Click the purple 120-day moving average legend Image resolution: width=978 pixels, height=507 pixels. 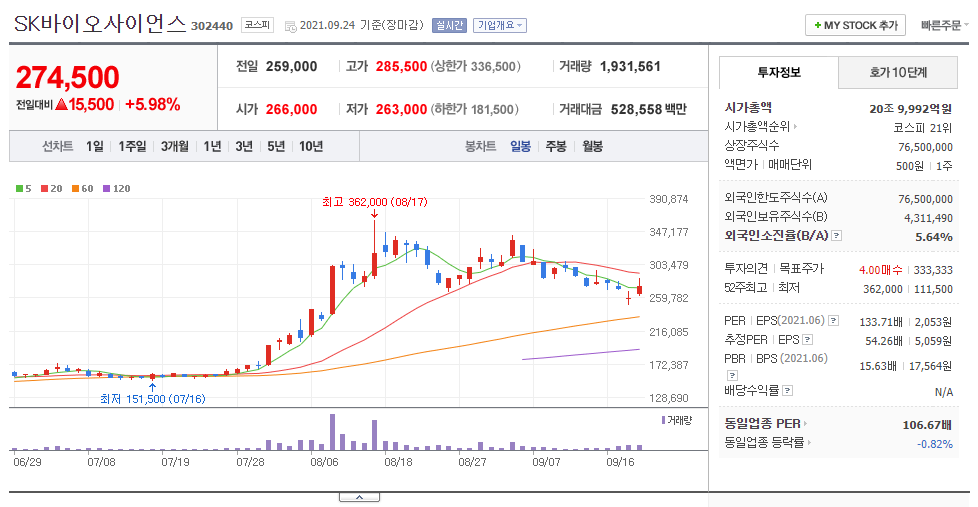click(117, 188)
